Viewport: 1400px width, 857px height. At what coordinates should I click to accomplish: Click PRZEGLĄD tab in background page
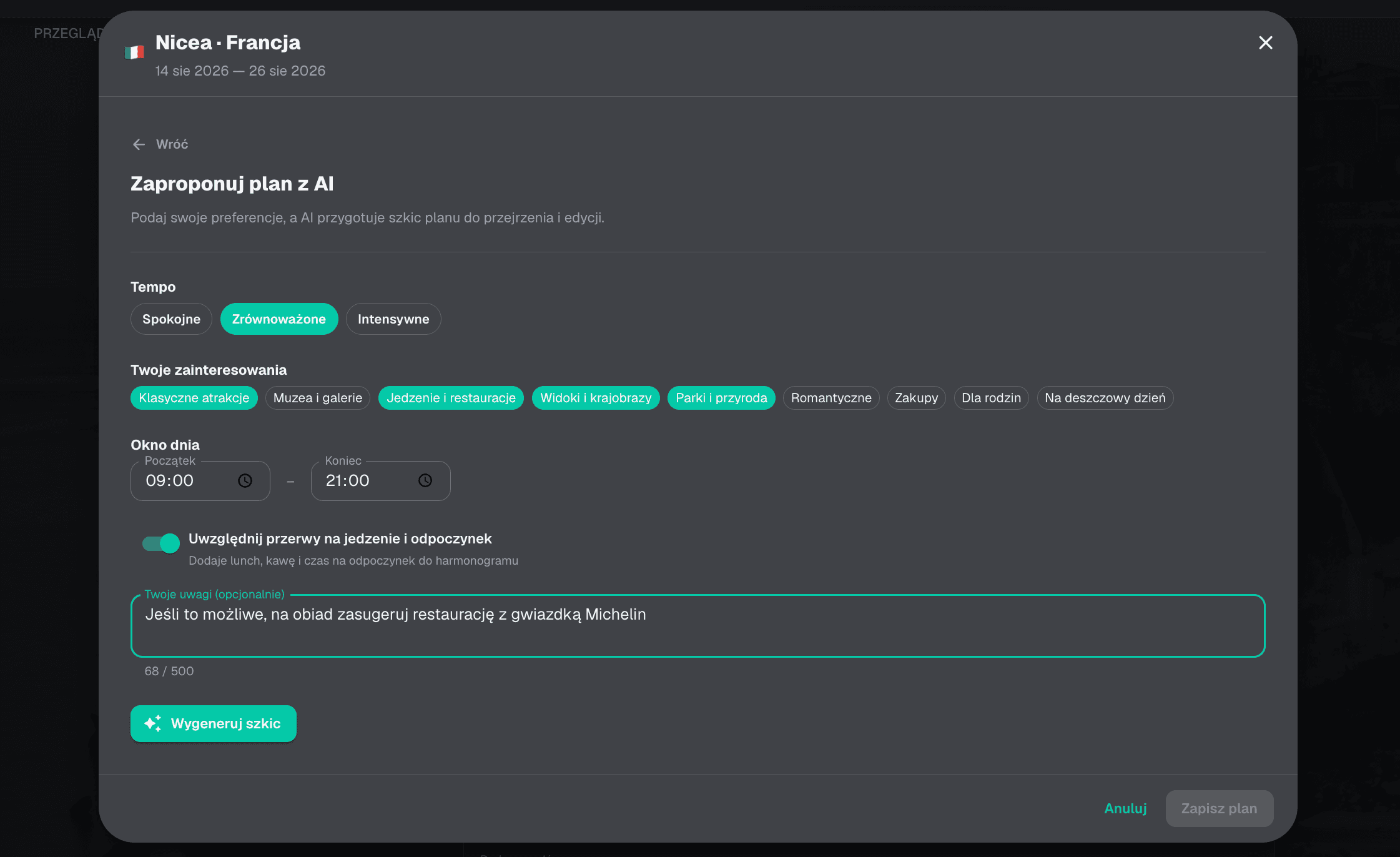pyautogui.click(x=67, y=33)
